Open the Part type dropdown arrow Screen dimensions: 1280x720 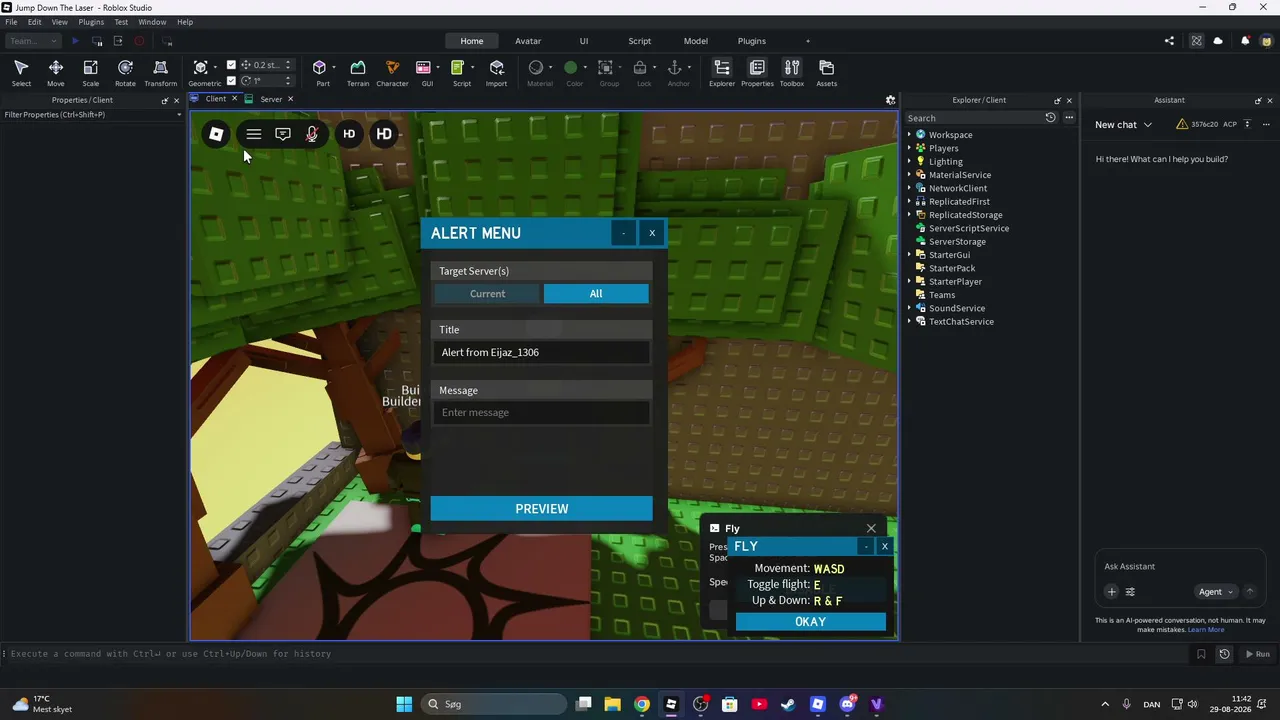[x=334, y=68]
